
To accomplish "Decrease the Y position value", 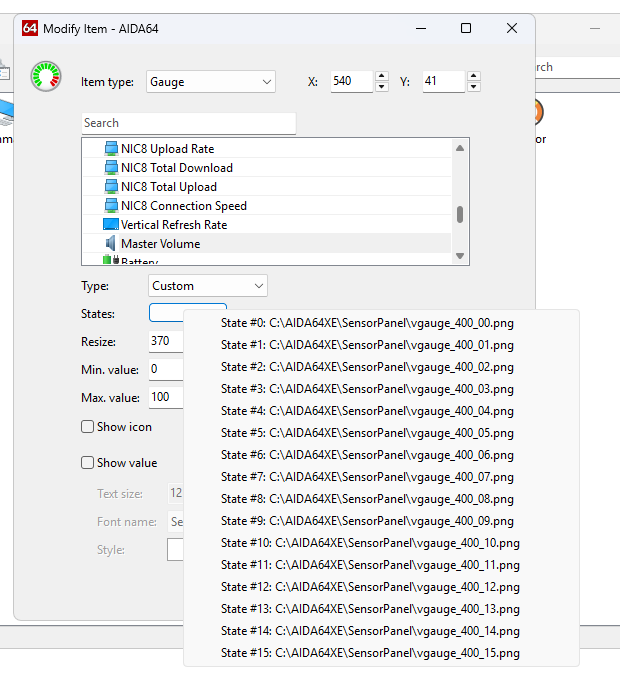I will pyautogui.click(x=473, y=88).
